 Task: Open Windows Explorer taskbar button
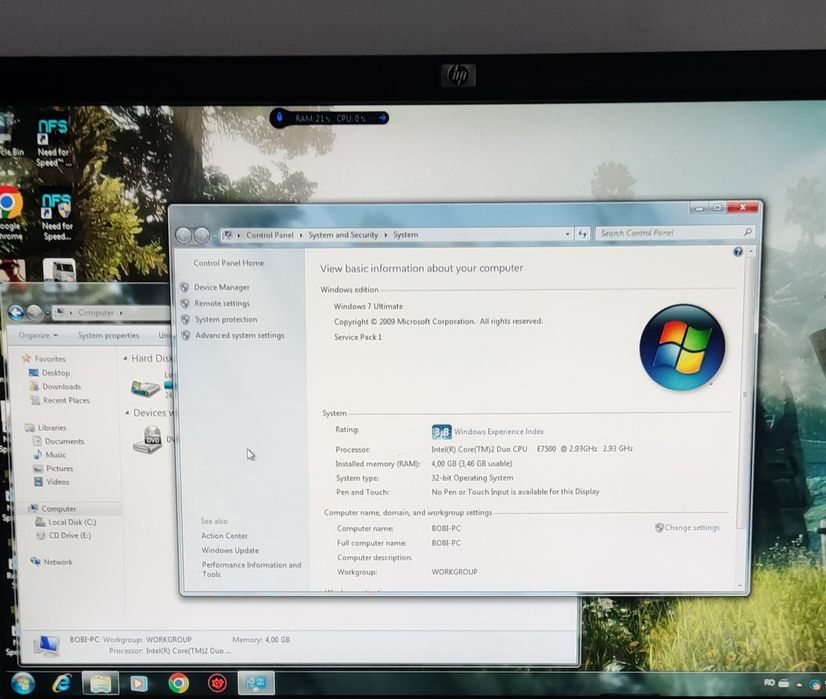point(101,683)
